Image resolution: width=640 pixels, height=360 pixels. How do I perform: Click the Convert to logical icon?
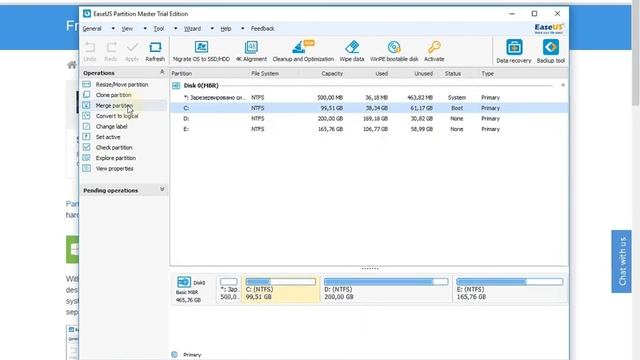[x=87, y=116]
